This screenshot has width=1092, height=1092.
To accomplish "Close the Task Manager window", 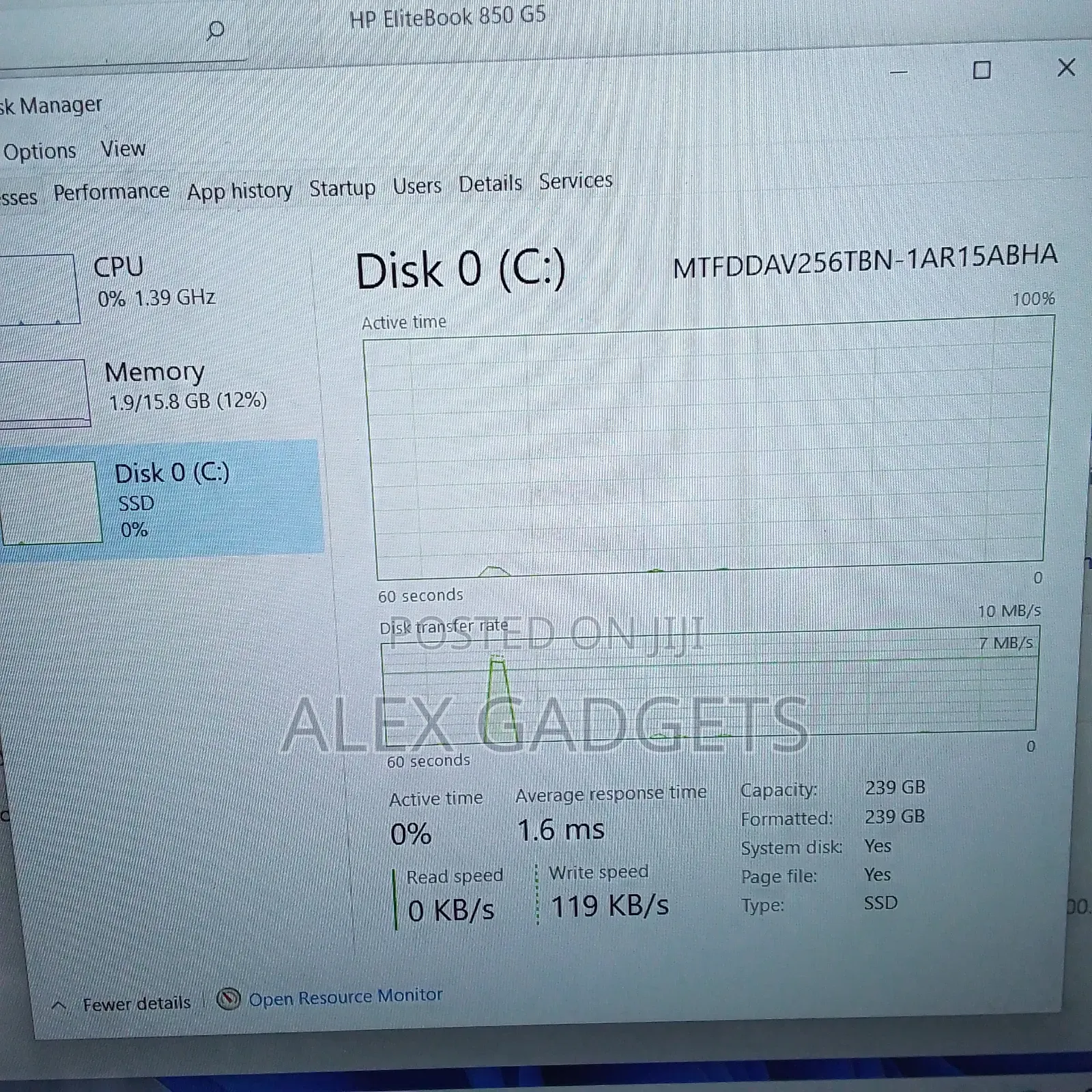I will click(x=1066, y=68).
